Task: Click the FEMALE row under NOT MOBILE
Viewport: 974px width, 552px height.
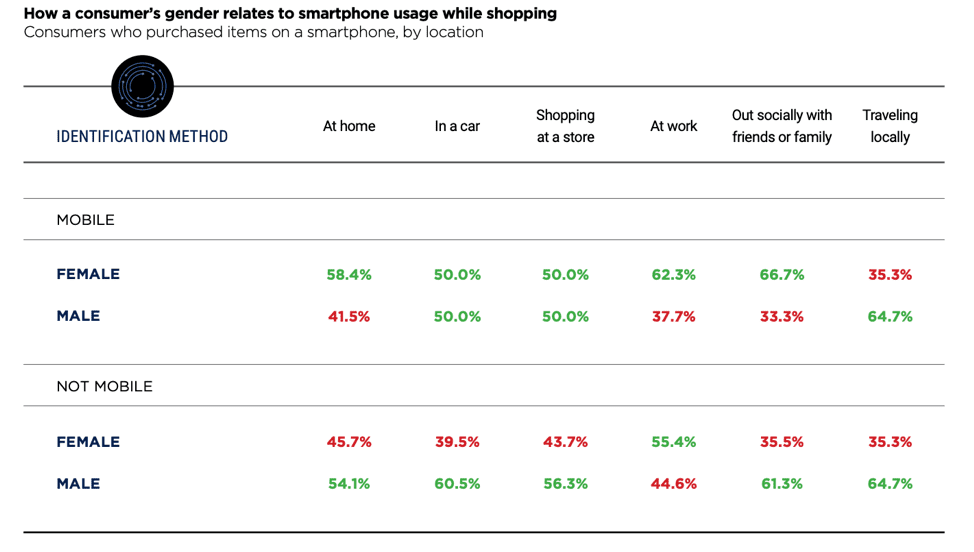Action: pos(88,442)
